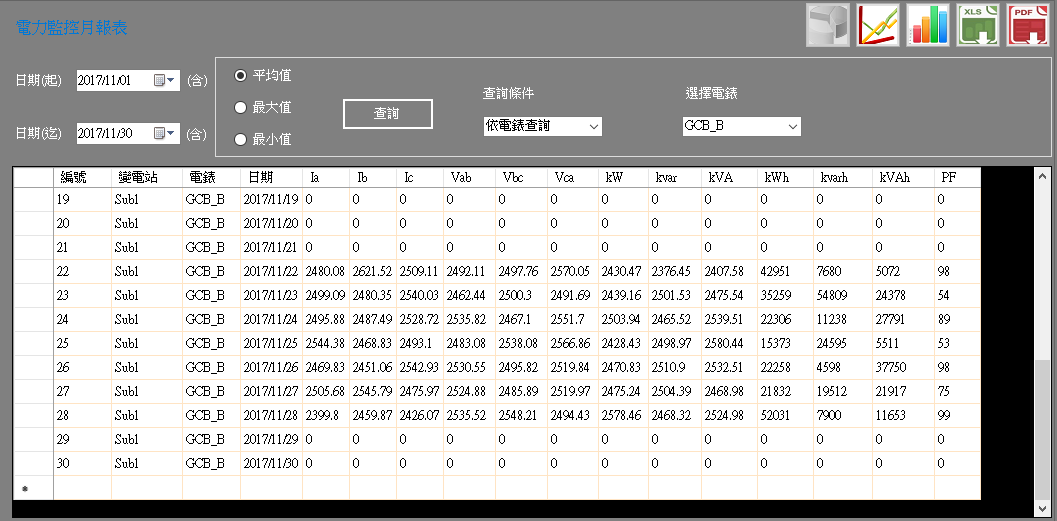Select kVAh value 37750

click(903, 367)
